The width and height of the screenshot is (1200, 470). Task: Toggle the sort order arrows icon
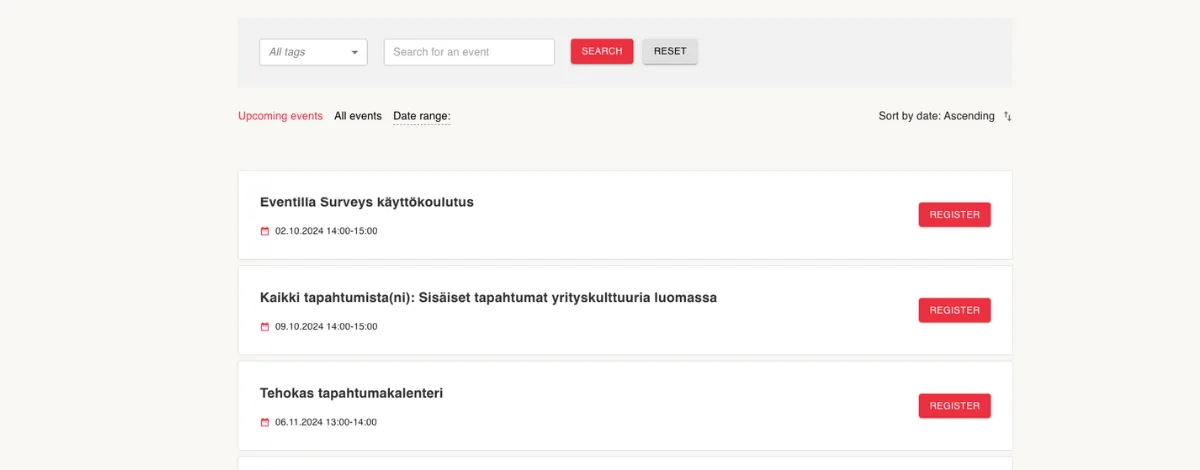(x=1008, y=117)
